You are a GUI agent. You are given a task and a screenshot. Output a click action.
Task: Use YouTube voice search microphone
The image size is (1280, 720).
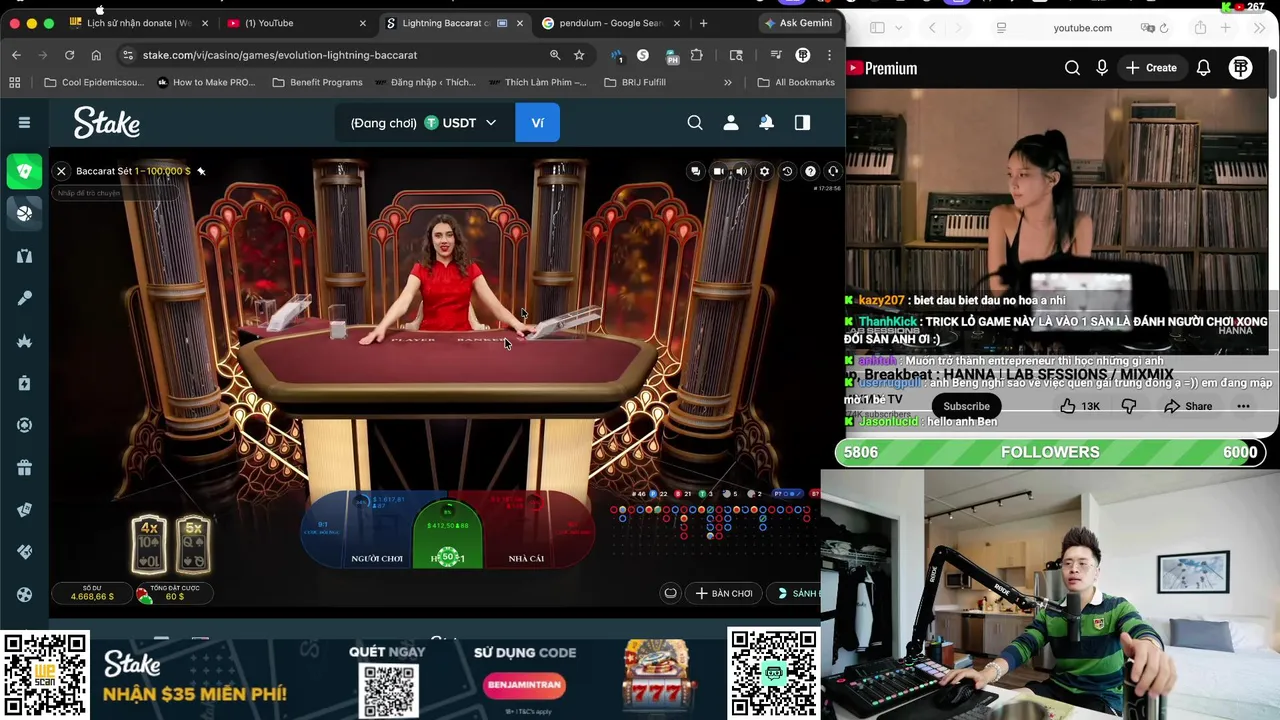pyautogui.click(x=1102, y=68)
